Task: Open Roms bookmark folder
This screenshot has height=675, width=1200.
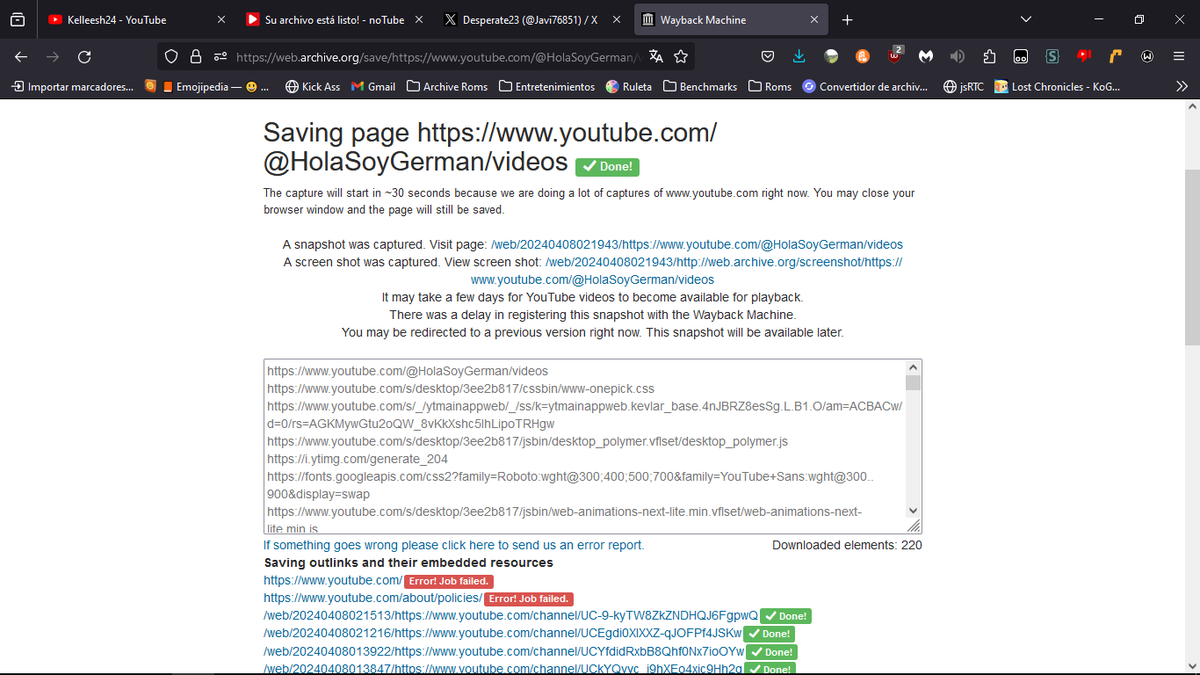Action: [770, 87]
